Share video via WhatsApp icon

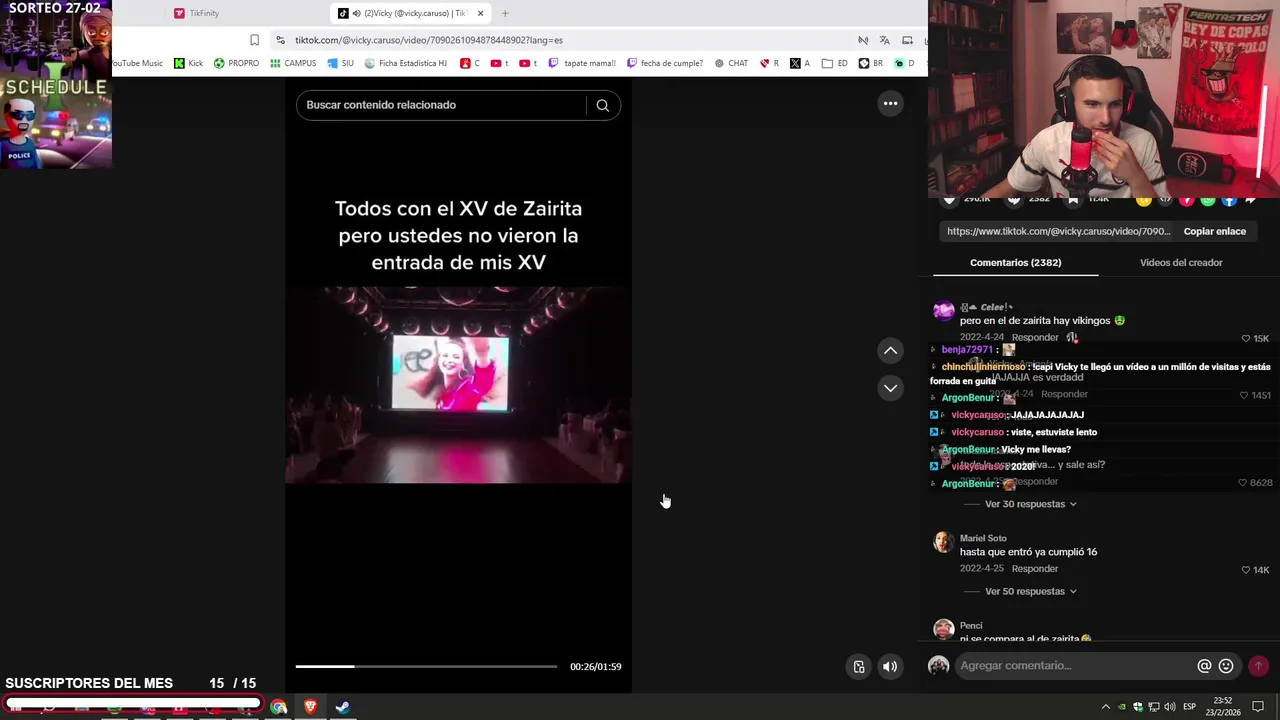click(1208, 200)
